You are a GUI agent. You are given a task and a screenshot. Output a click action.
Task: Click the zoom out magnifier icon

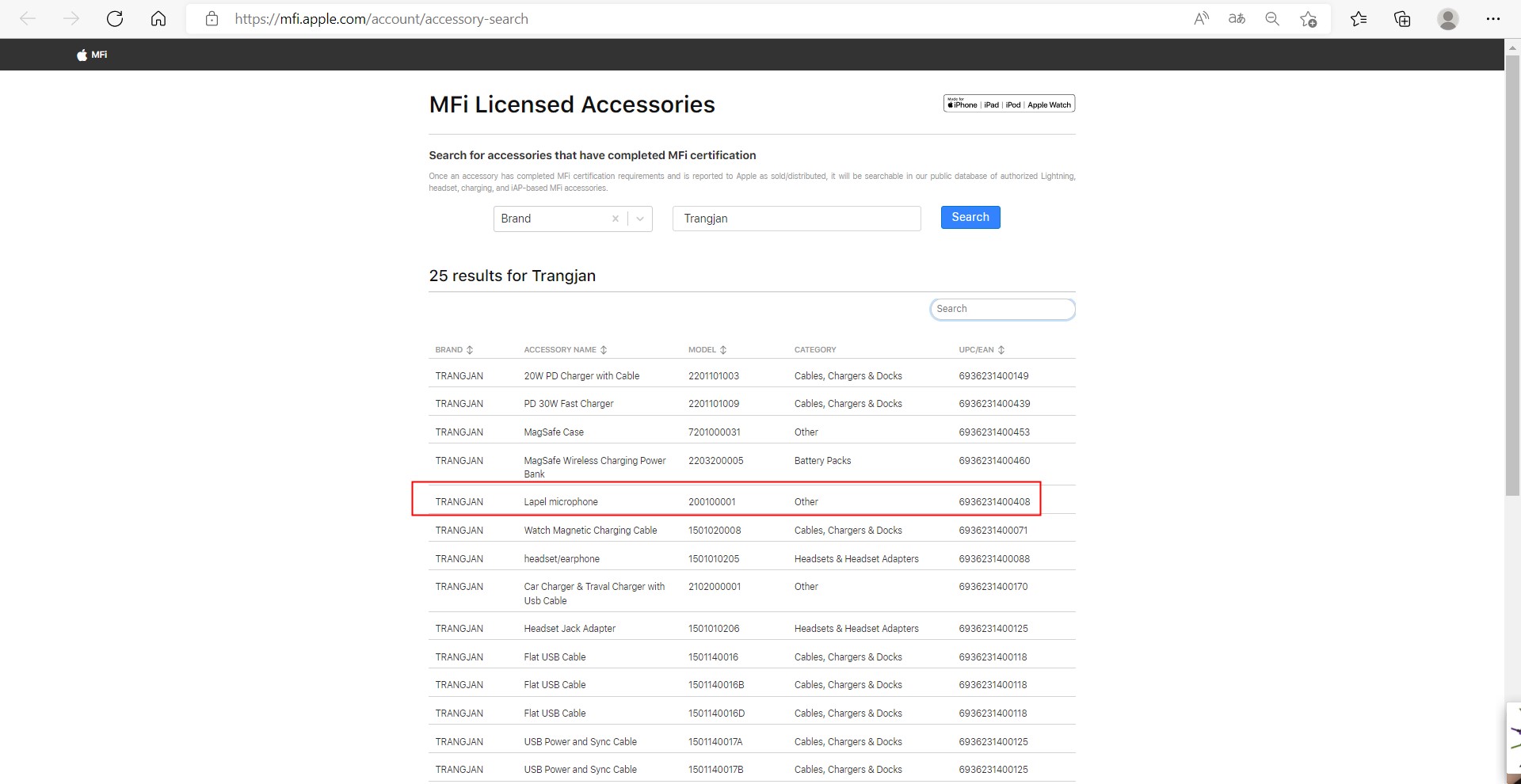[1272, 19]
